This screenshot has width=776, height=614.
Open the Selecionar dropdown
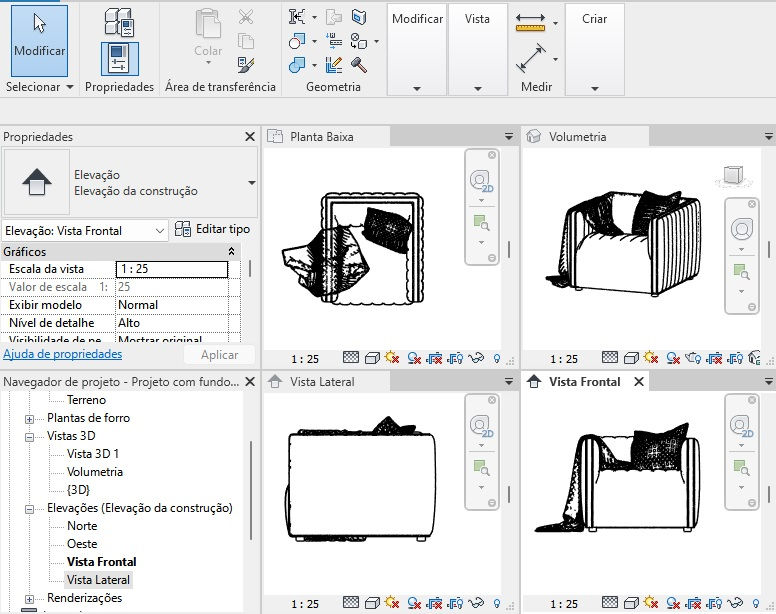tap(39, 87)
